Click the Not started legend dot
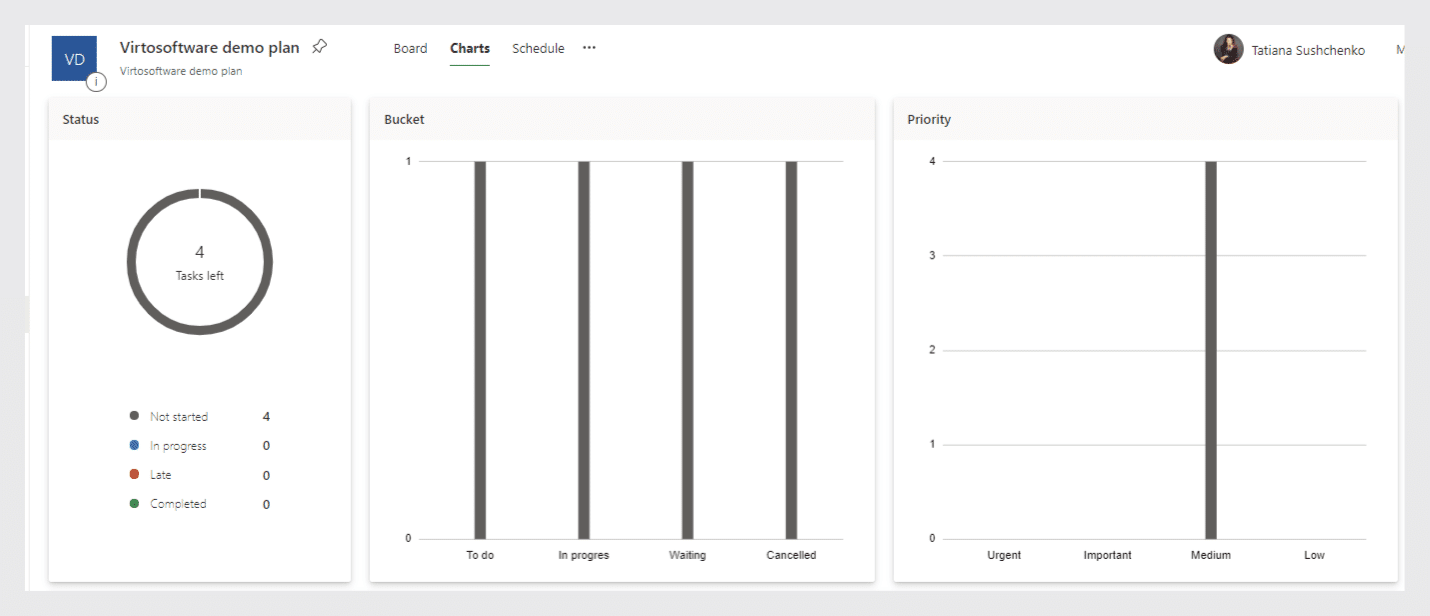 [x=134, y=416]
